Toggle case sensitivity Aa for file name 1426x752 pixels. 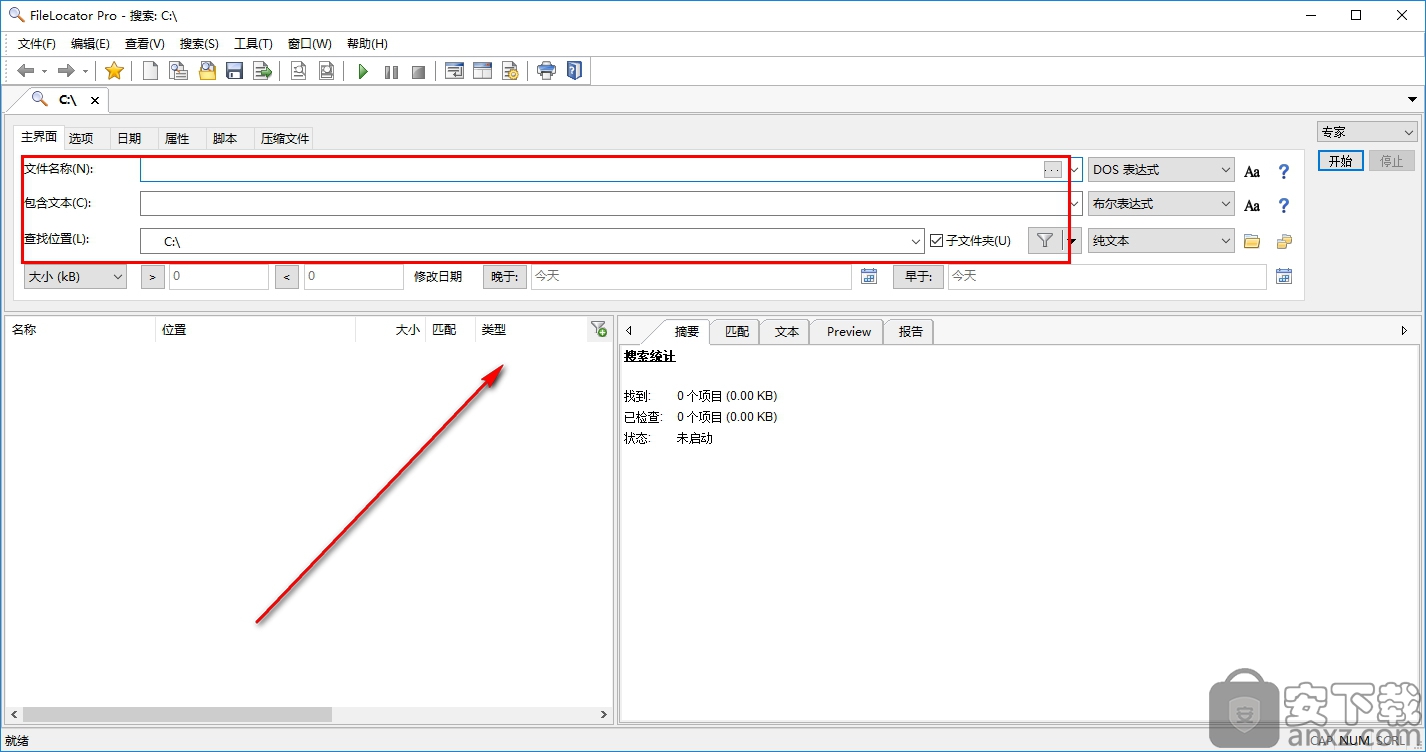(1252, 172)
